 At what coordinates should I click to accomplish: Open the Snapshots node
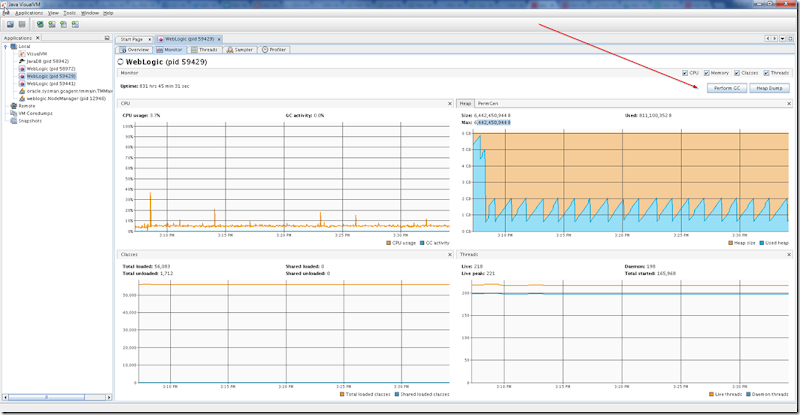coord(30,121)
